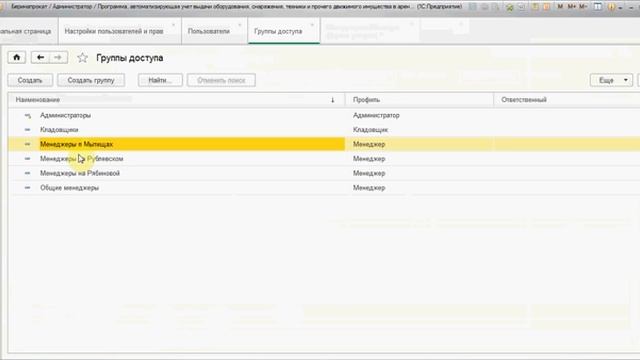Click the Создать button

tap(30, 80)
